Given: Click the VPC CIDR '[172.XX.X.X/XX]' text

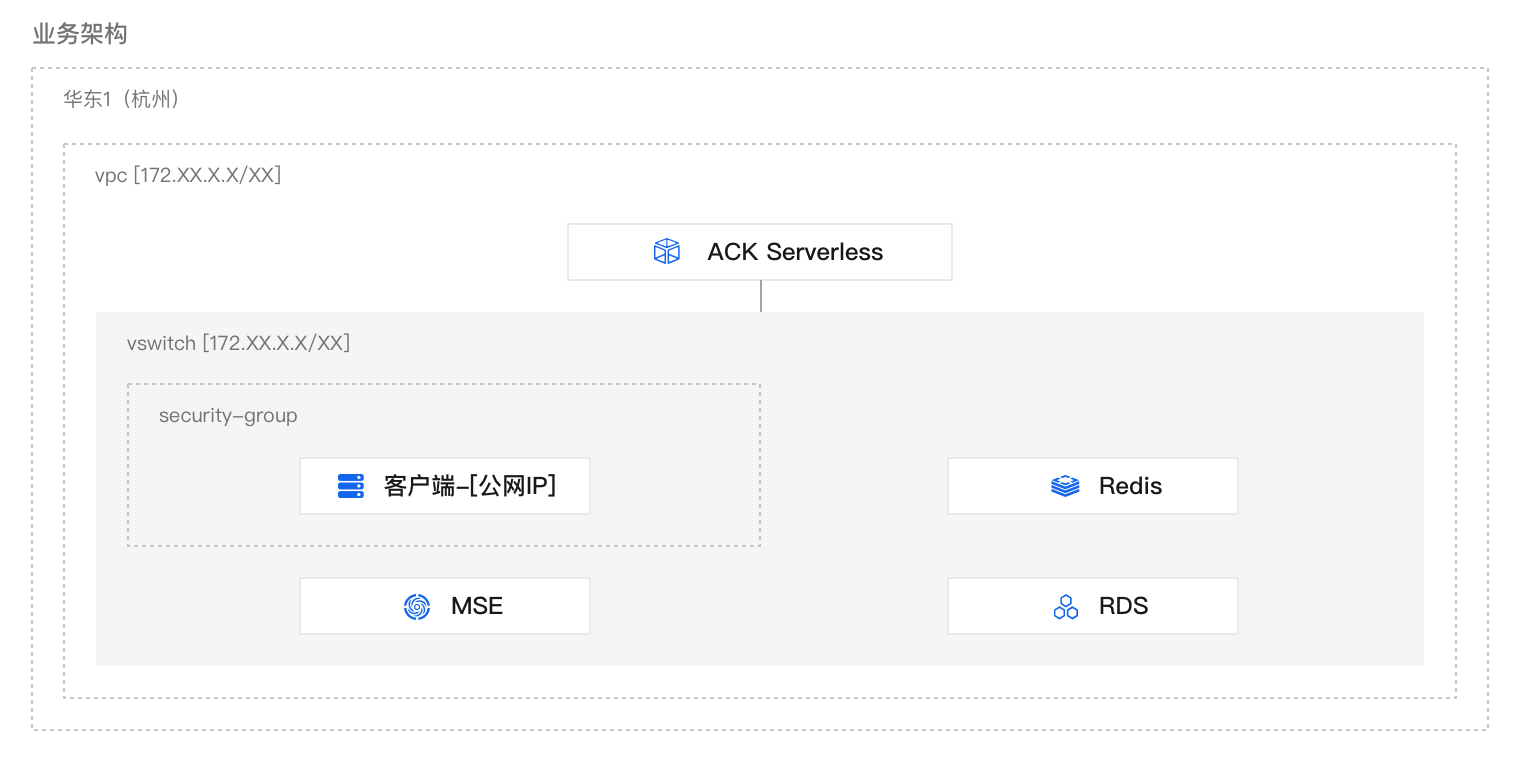Looking at the screenshot, I should 207,175.
